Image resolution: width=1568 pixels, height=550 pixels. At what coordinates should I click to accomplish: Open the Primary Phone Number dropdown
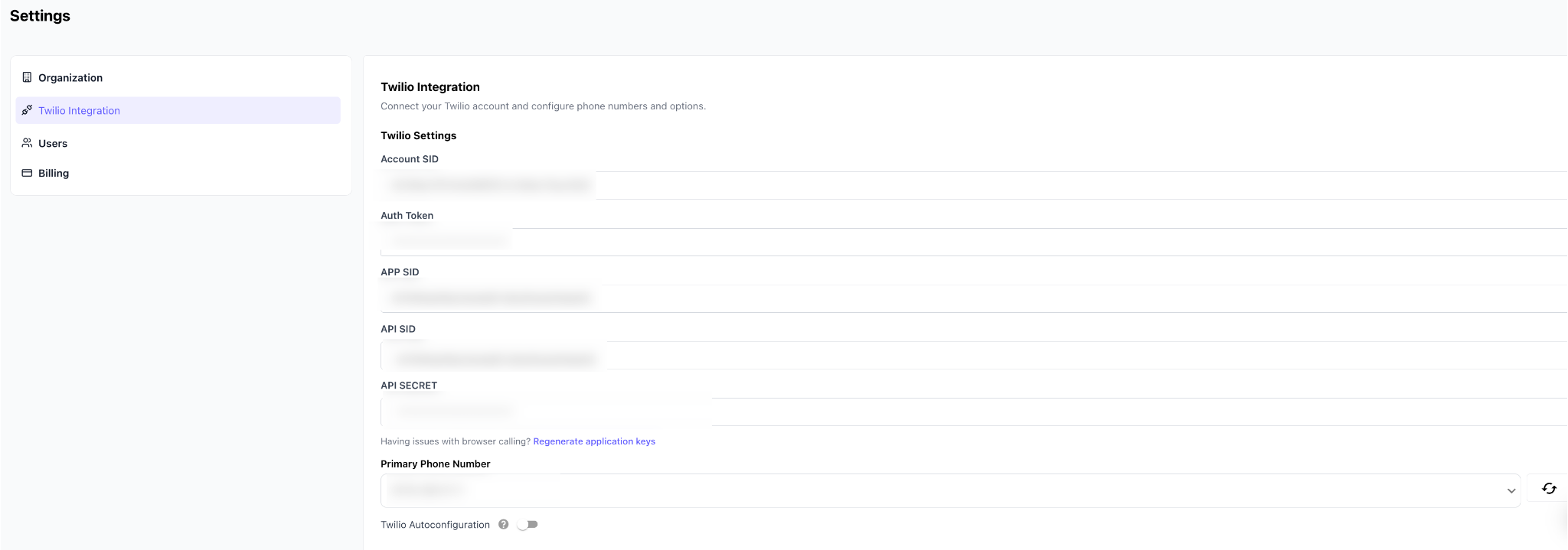coord(950,490)
